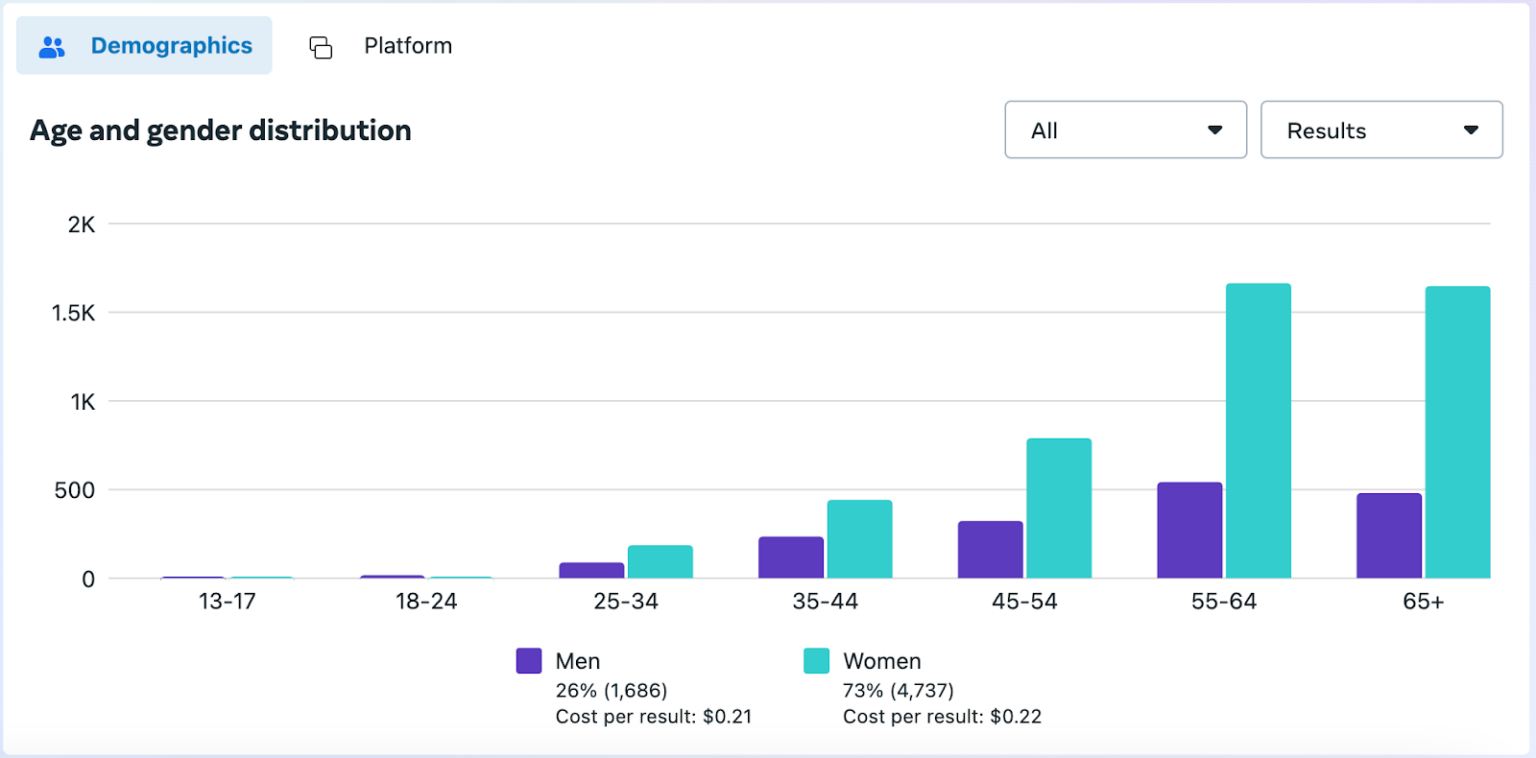
Task: Hide the Women data by clicking its legend
Action: pyautogui.click(x=819, y=661)
